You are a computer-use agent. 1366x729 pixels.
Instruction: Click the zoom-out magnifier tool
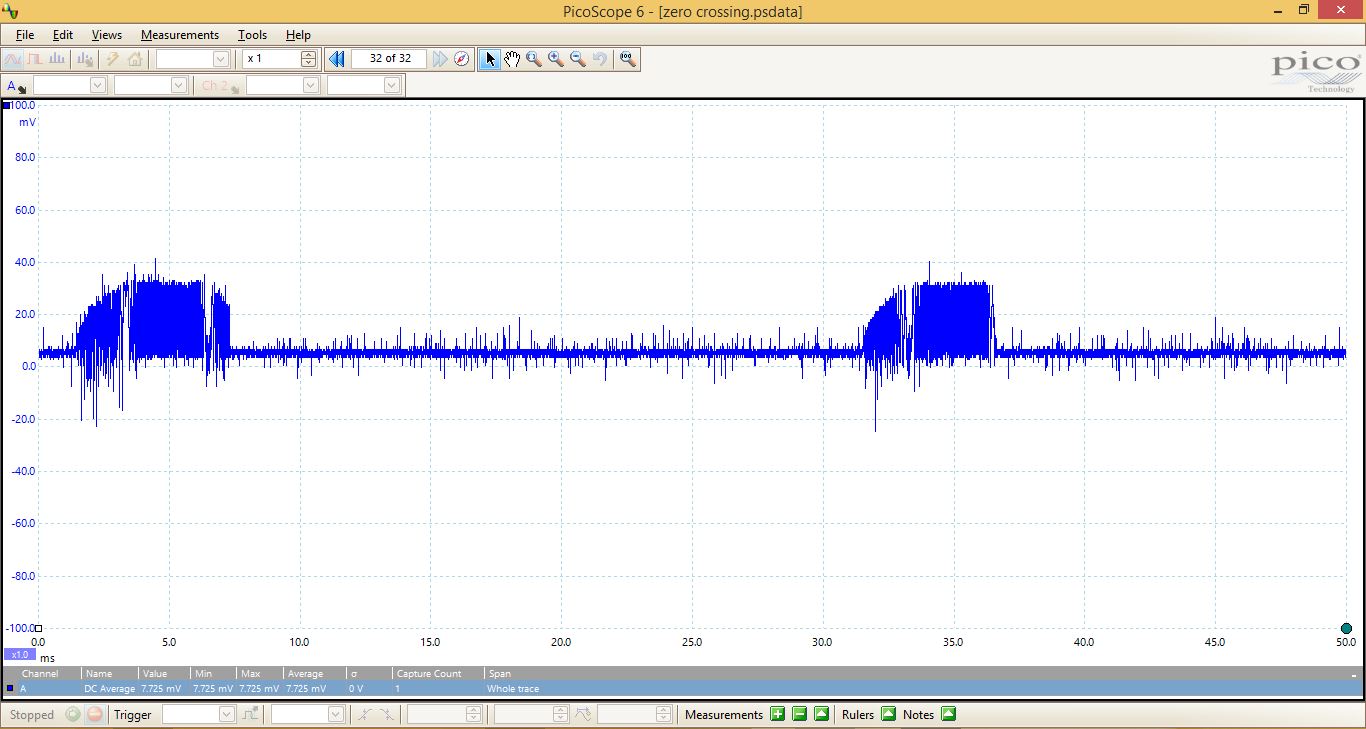coord(578,59)
